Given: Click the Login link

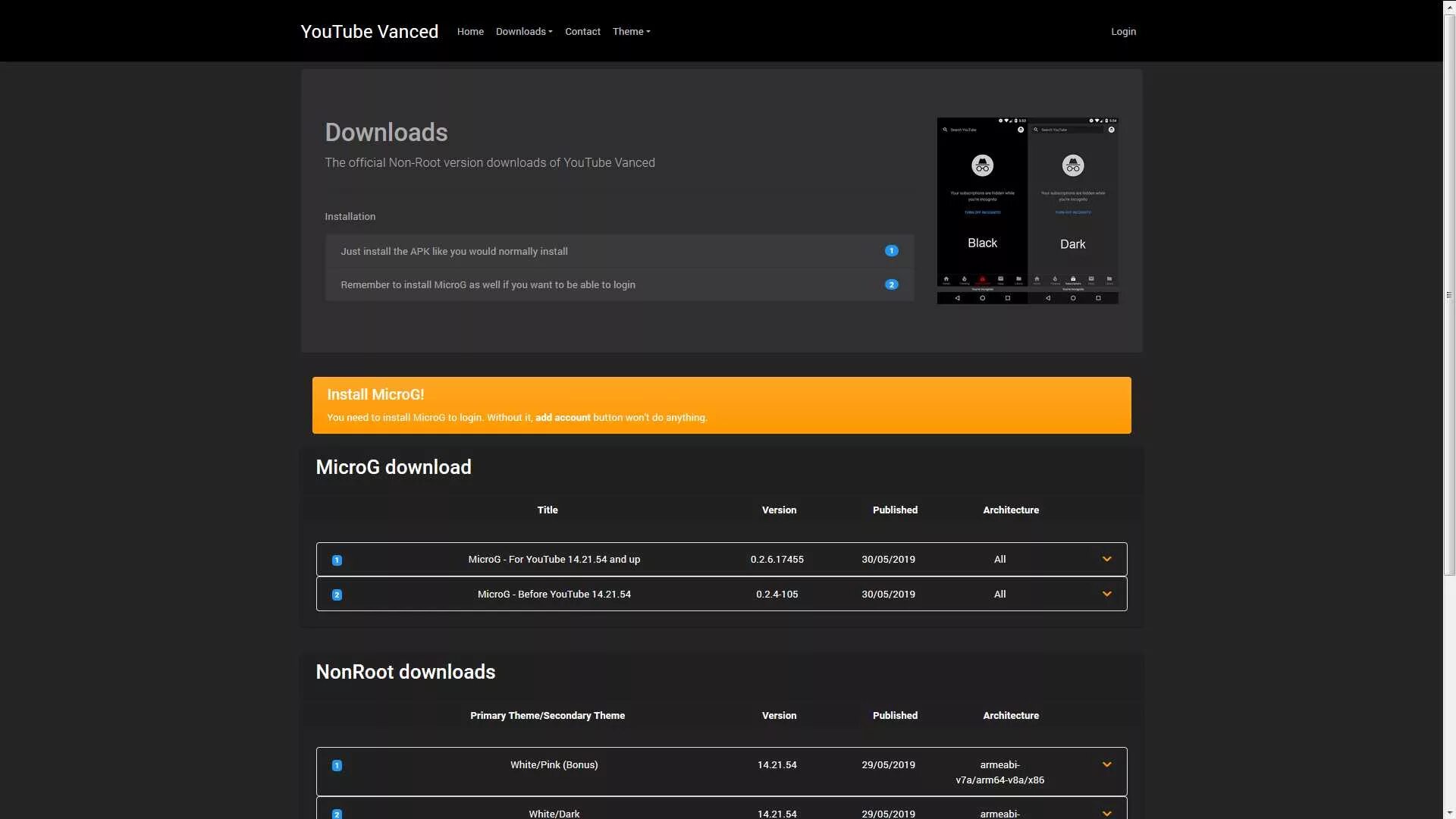Looking at the screenshot, I should [1123, 32].
